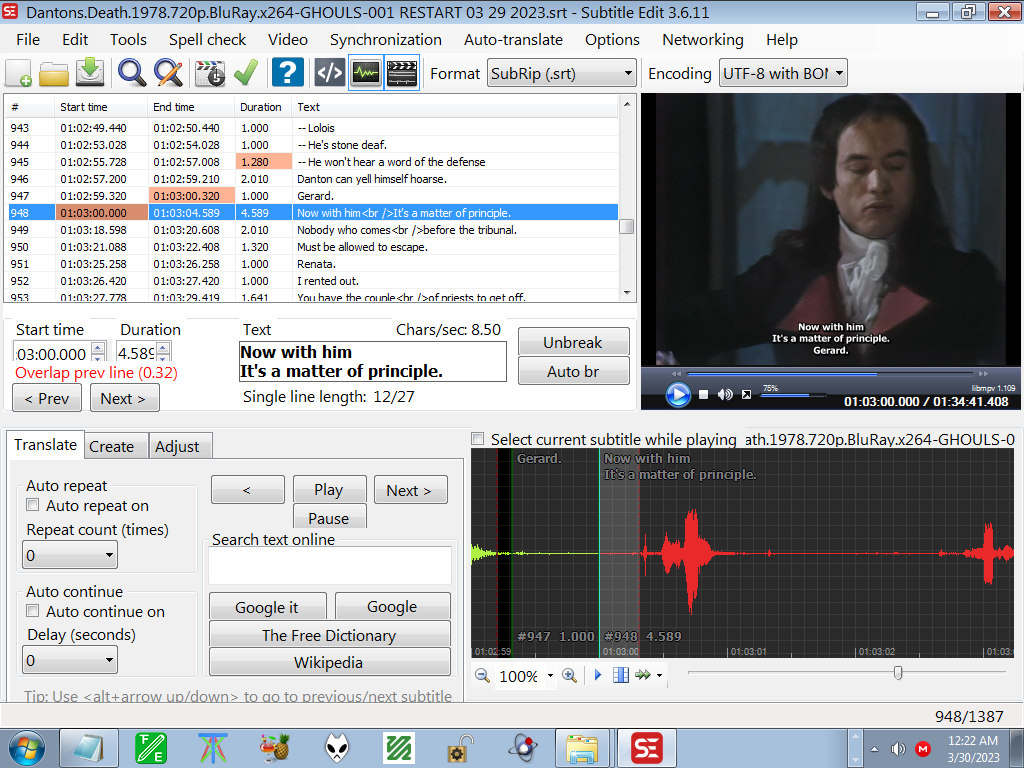The image size is (1024, 768).
Task: Save the subtitle file
Action: [90, 72]
